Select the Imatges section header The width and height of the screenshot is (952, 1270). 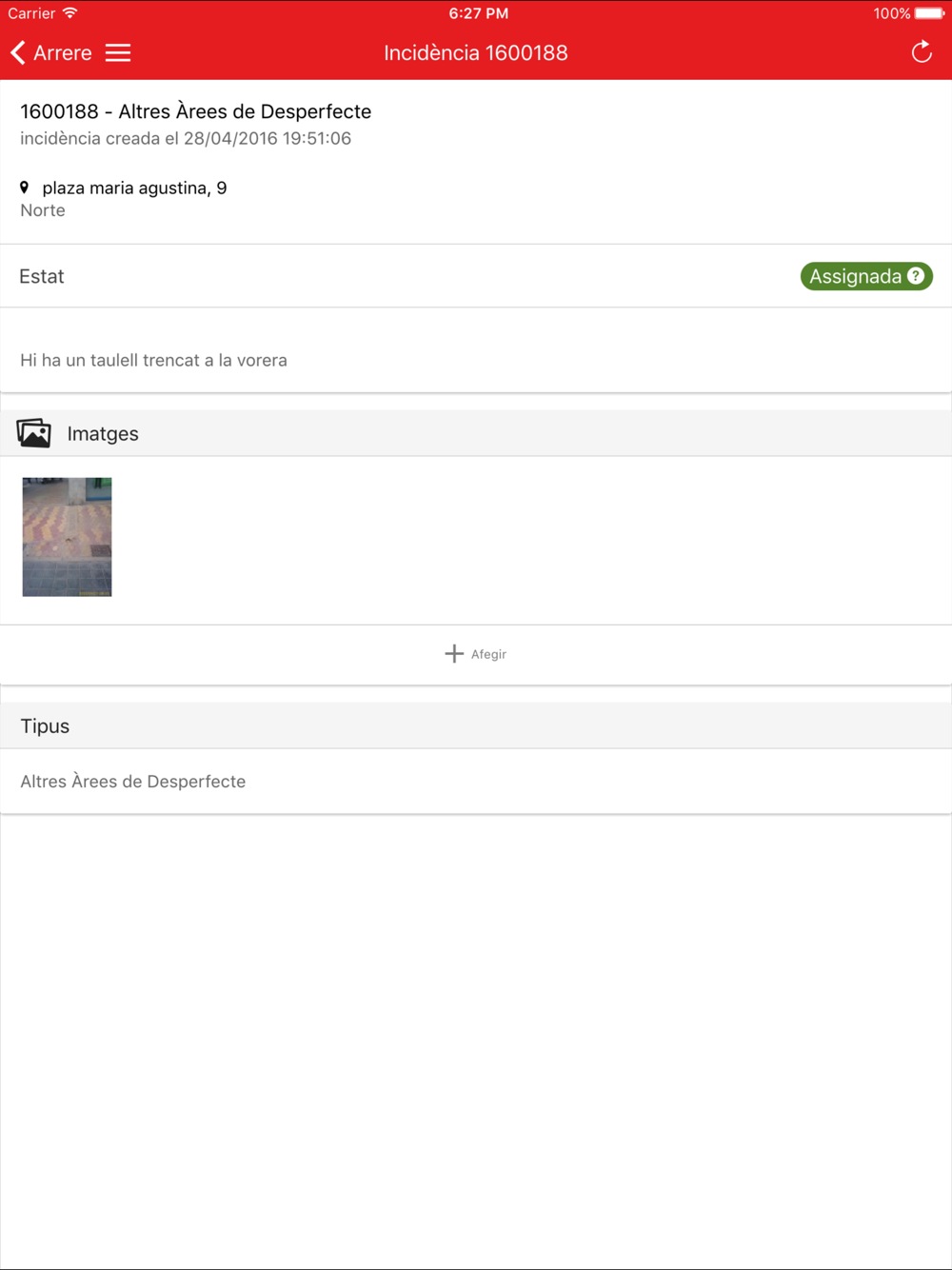click(476, 433)
